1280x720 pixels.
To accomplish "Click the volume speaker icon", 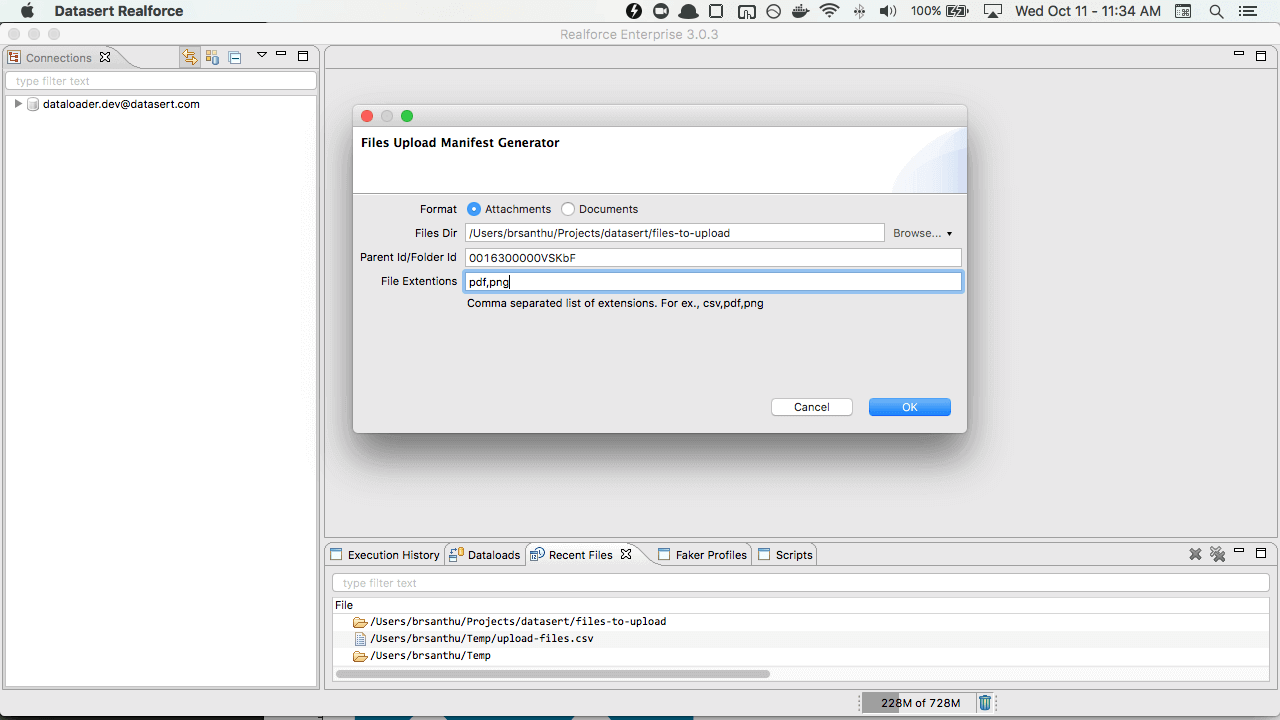I will (x=888, y=11).
